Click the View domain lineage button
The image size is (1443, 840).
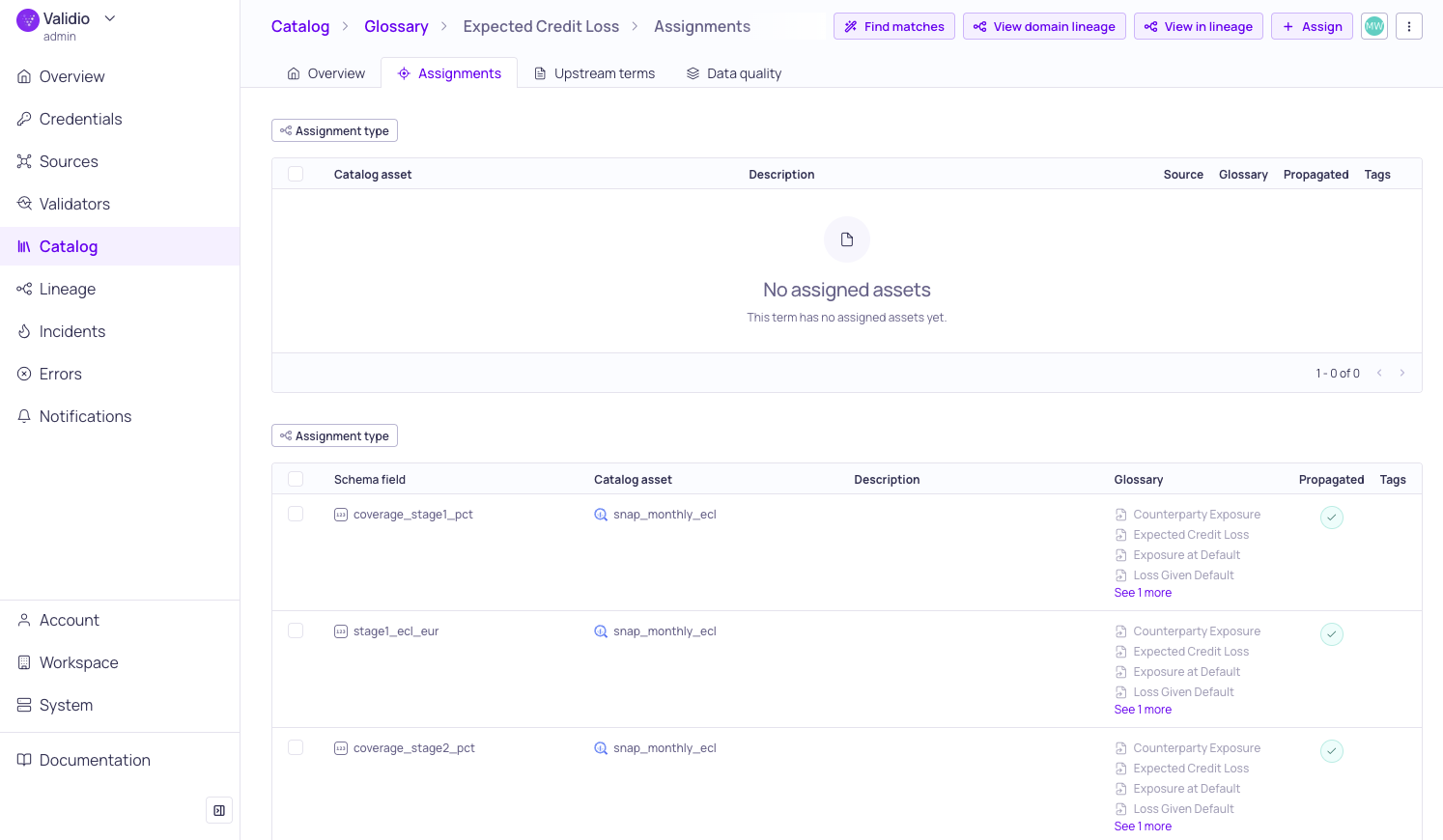click(1044, 26)
